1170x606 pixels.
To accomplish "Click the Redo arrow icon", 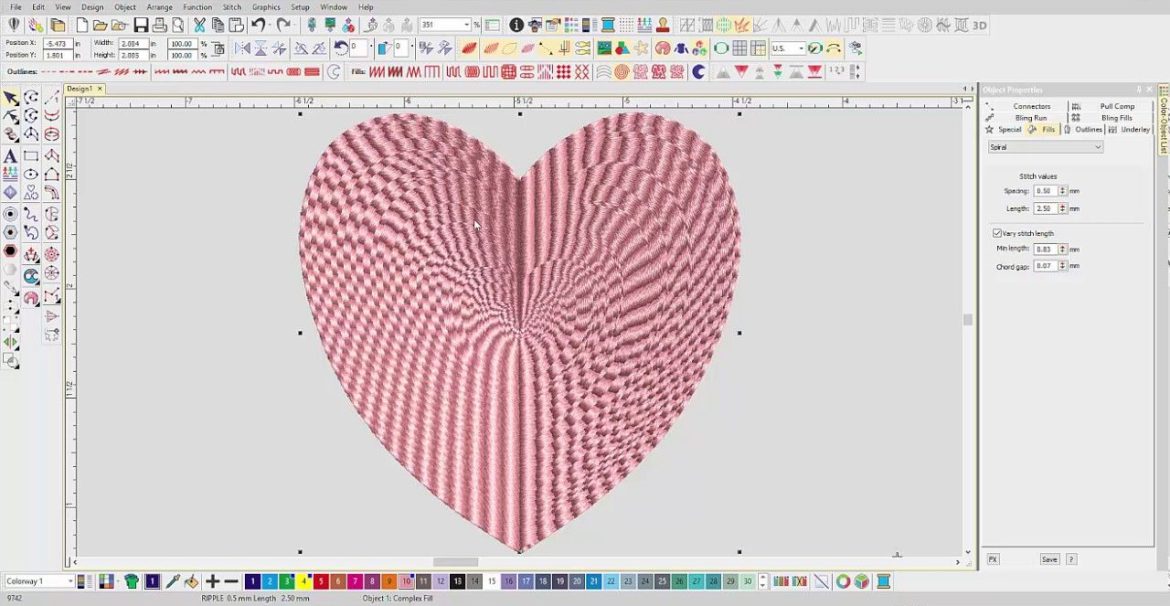I will pyautogui.click(x=284, y=25).
